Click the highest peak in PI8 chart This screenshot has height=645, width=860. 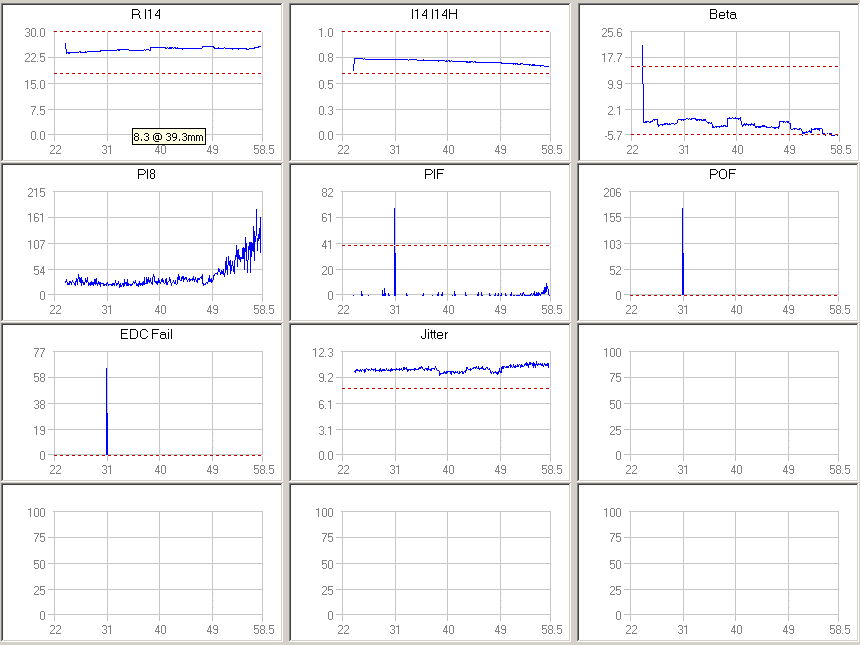(257, 211)
